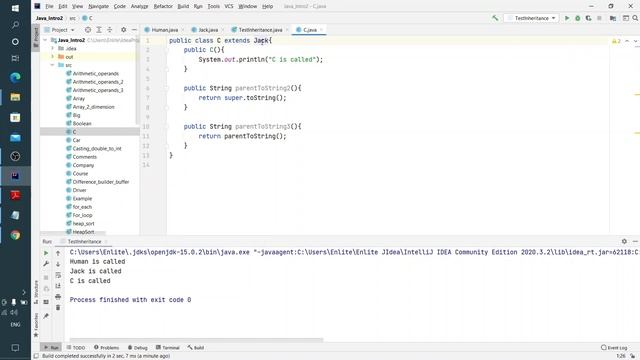The image size is (640, 360).
Task: Open the File menu
Action: [49, 6]
